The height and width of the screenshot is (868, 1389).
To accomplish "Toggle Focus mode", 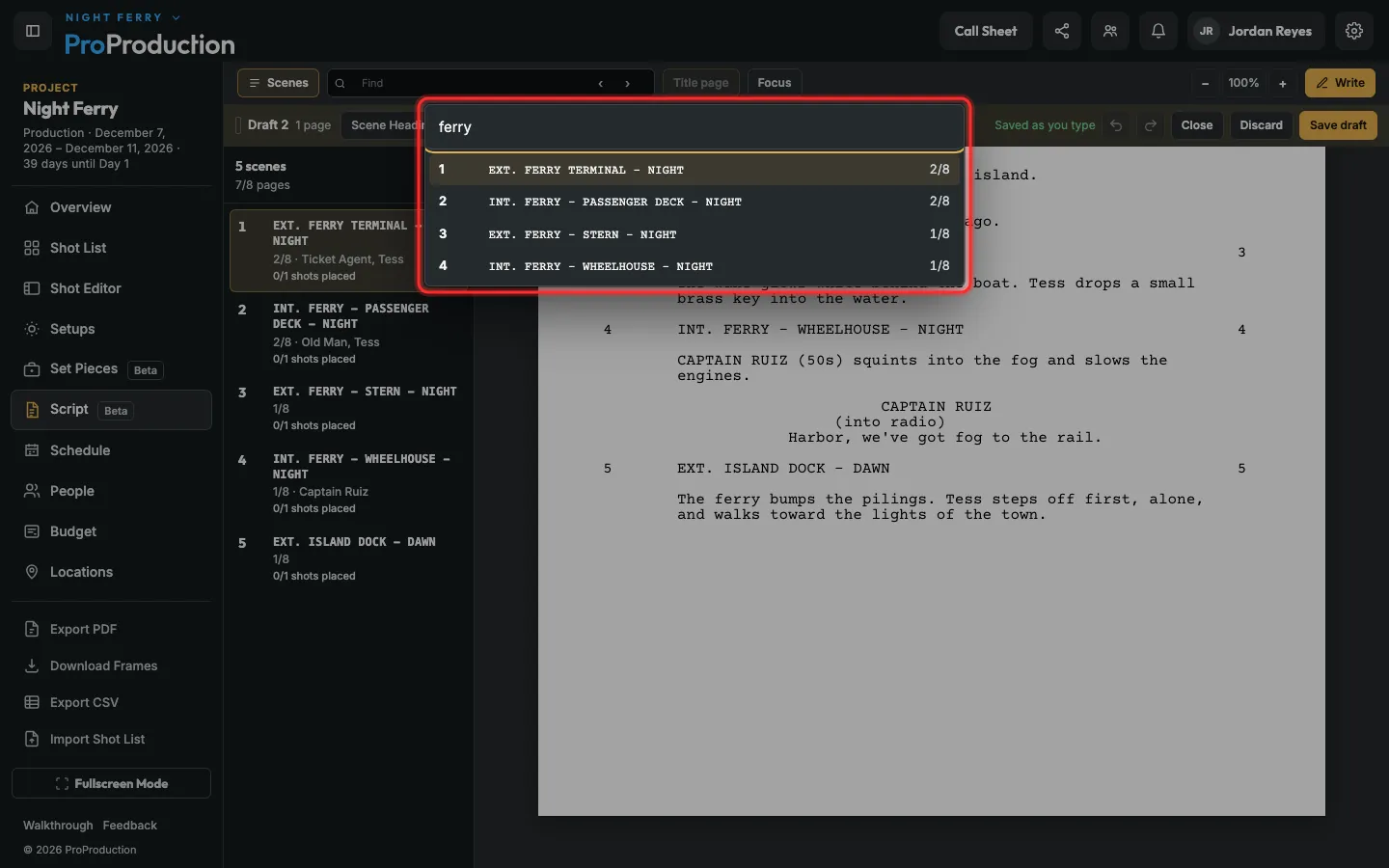I will click(x=775, y=83).
